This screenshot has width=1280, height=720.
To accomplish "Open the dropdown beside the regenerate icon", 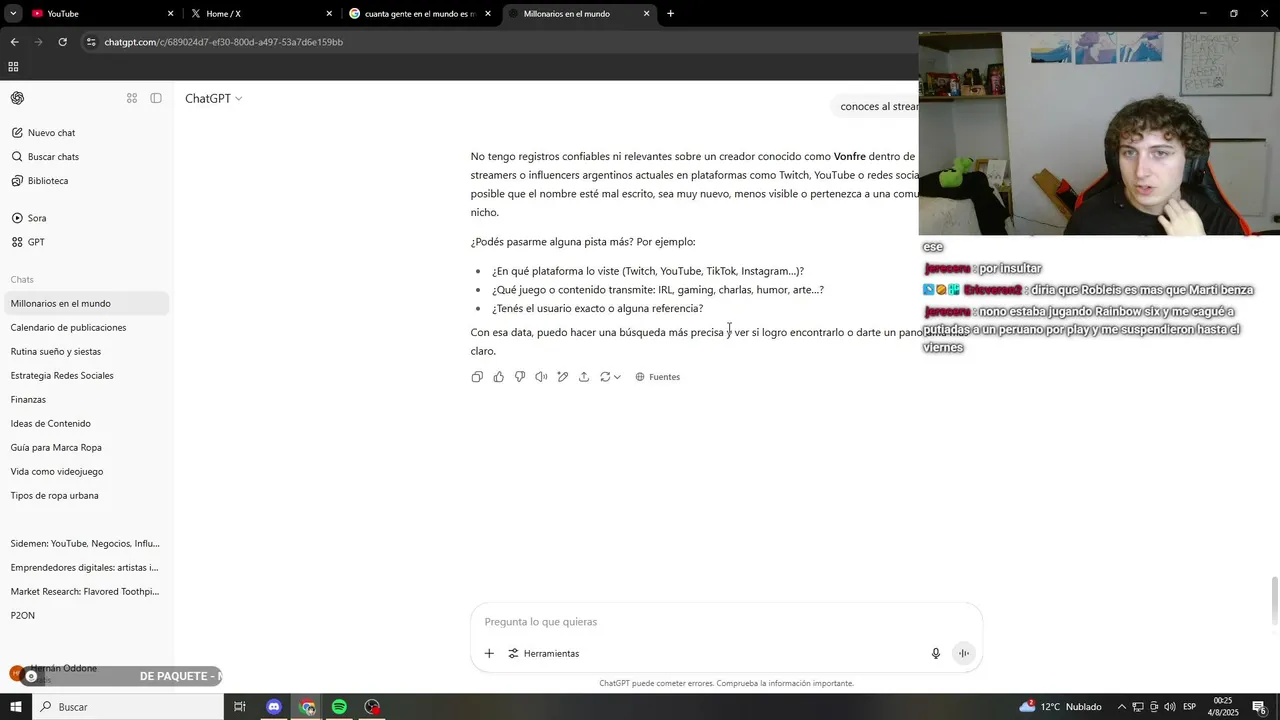I will pos(617,377).
